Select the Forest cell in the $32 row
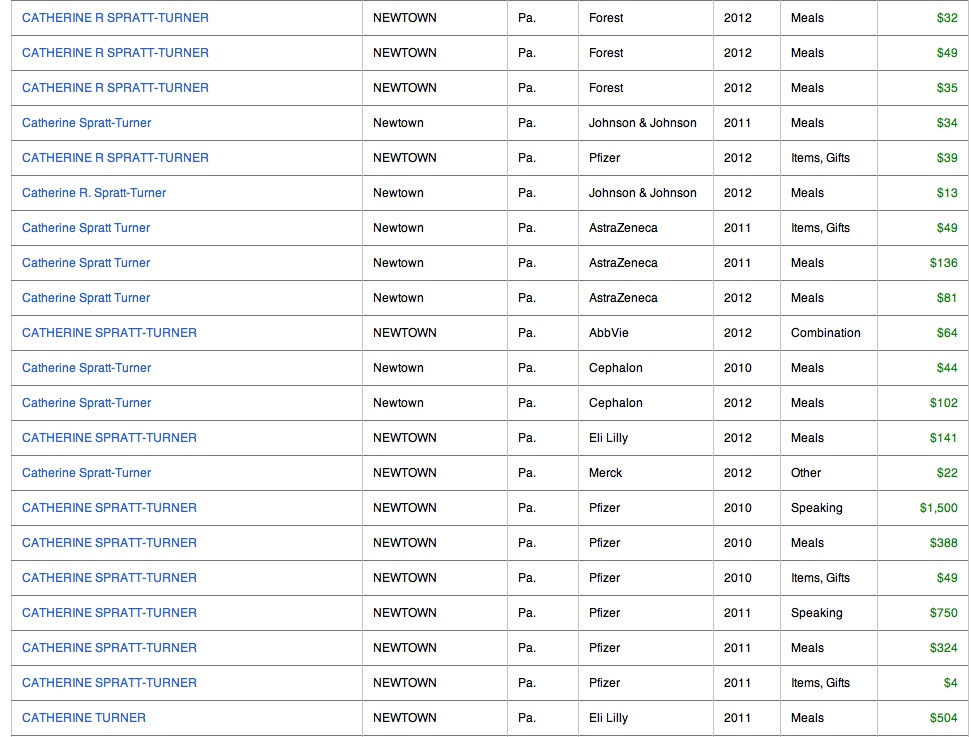 tap(646, 18)
